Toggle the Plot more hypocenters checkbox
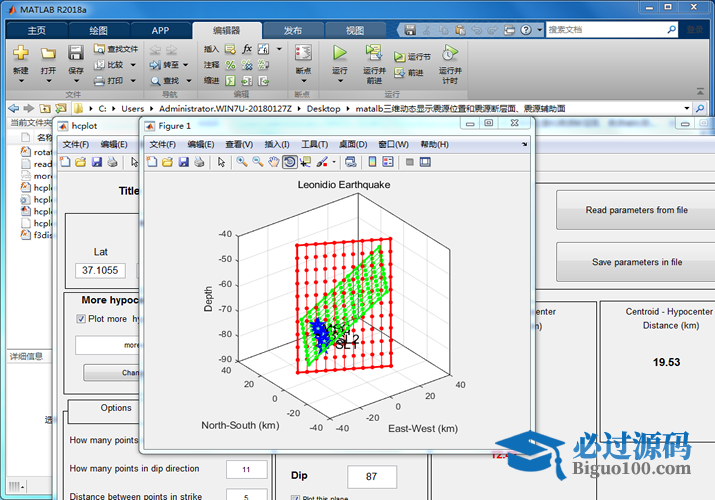This screenshot has width=715, height=500. click(82, 319)
